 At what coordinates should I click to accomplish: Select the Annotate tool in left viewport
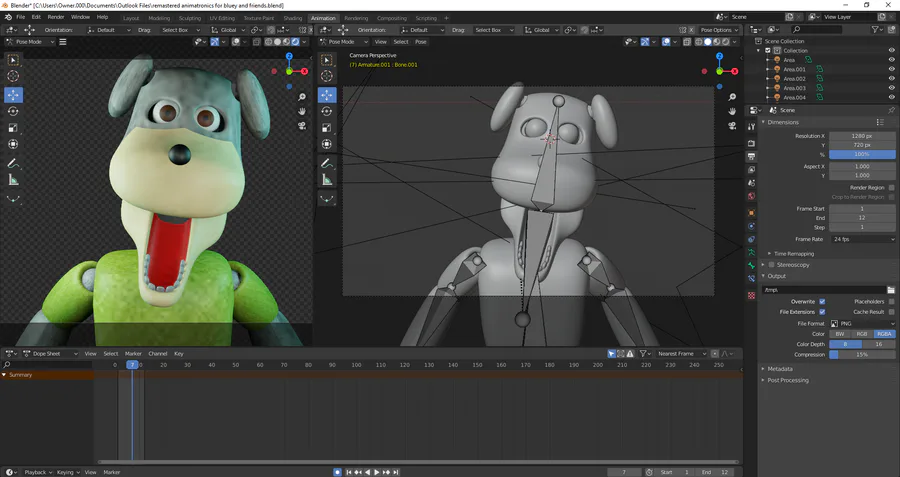[x=13, y=164]
